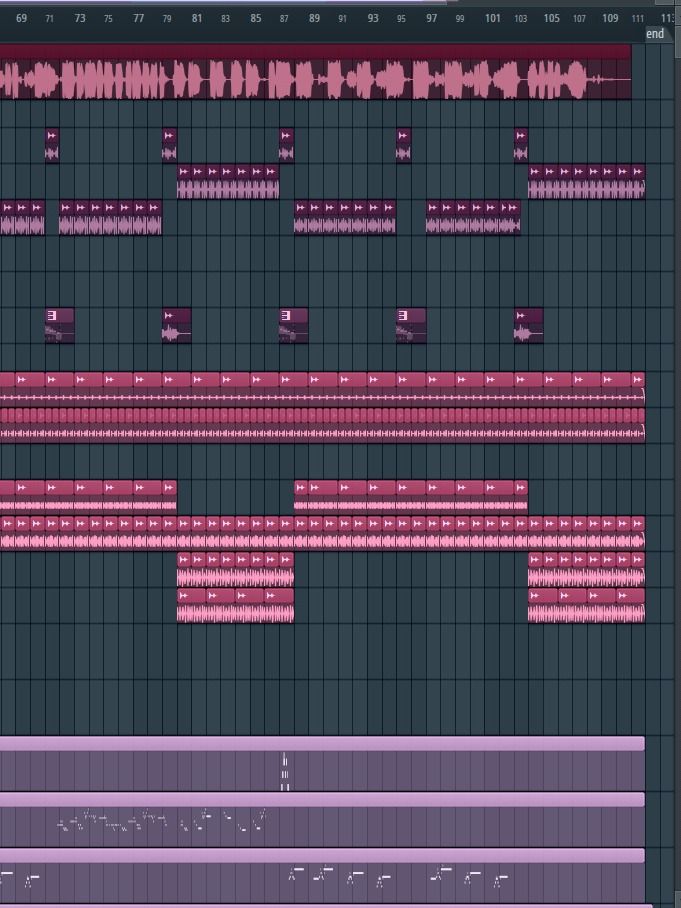Screen dimensions: 681x908
Task: Select the pink clip starting at bar 88 below the dense row
Action: pyautogui.click(x=301, y=495)
